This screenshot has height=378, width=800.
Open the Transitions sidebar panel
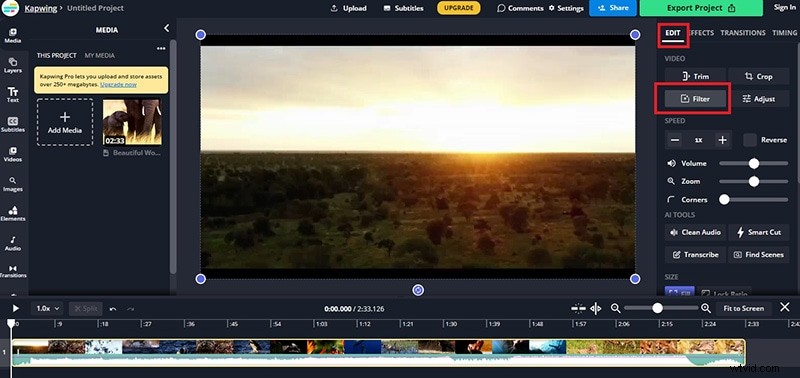[x=13, y=271]
